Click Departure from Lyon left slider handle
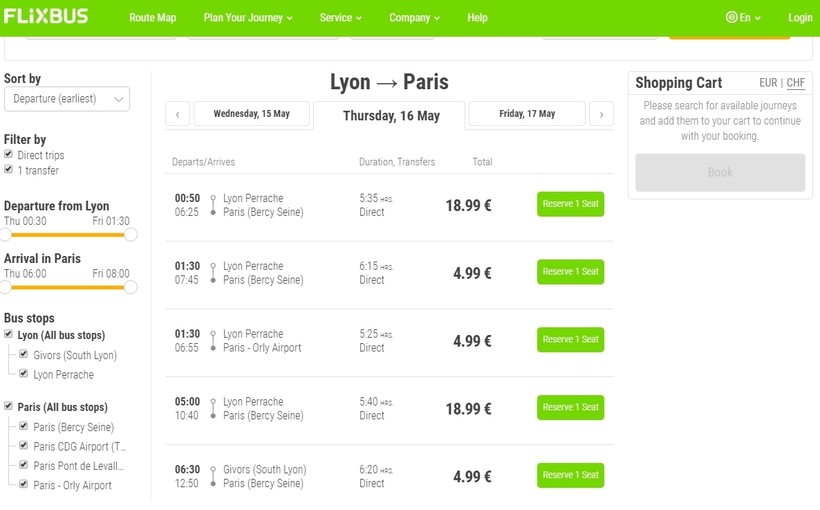The height and width of the screenshot is (510, 820). pyautogui.click(x=6, y=235)
